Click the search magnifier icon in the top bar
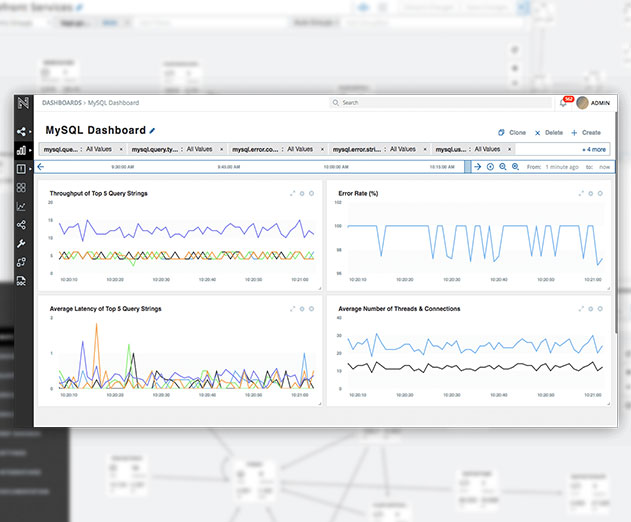The image size is (631, 522). 335,103
